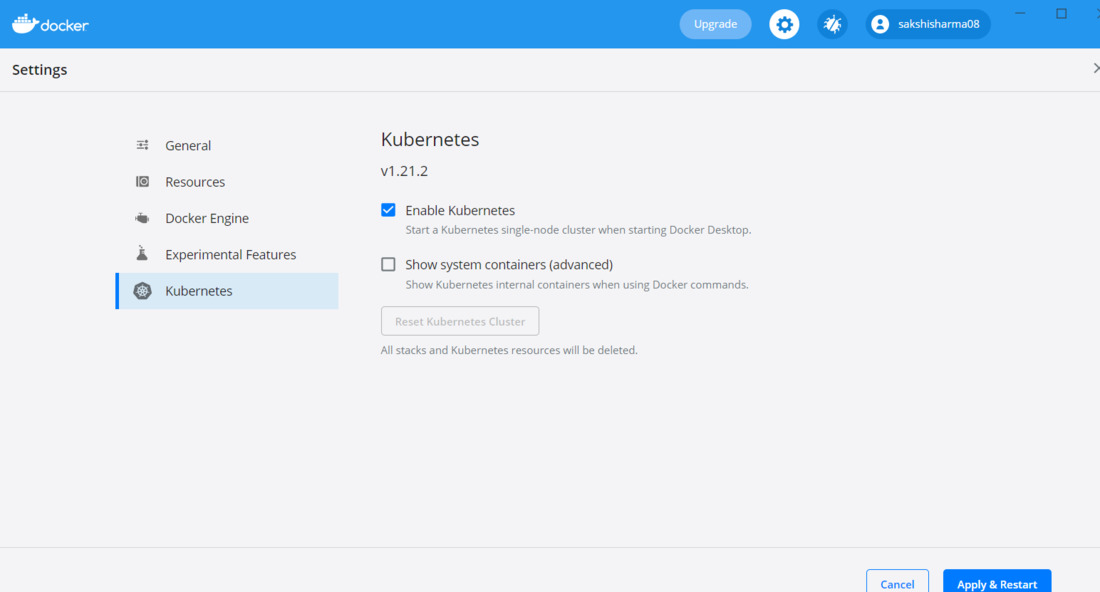Screen dimensions: 1100x592
Task: Click Reset Kubernetes Cluster button
Action: point(460,321)
